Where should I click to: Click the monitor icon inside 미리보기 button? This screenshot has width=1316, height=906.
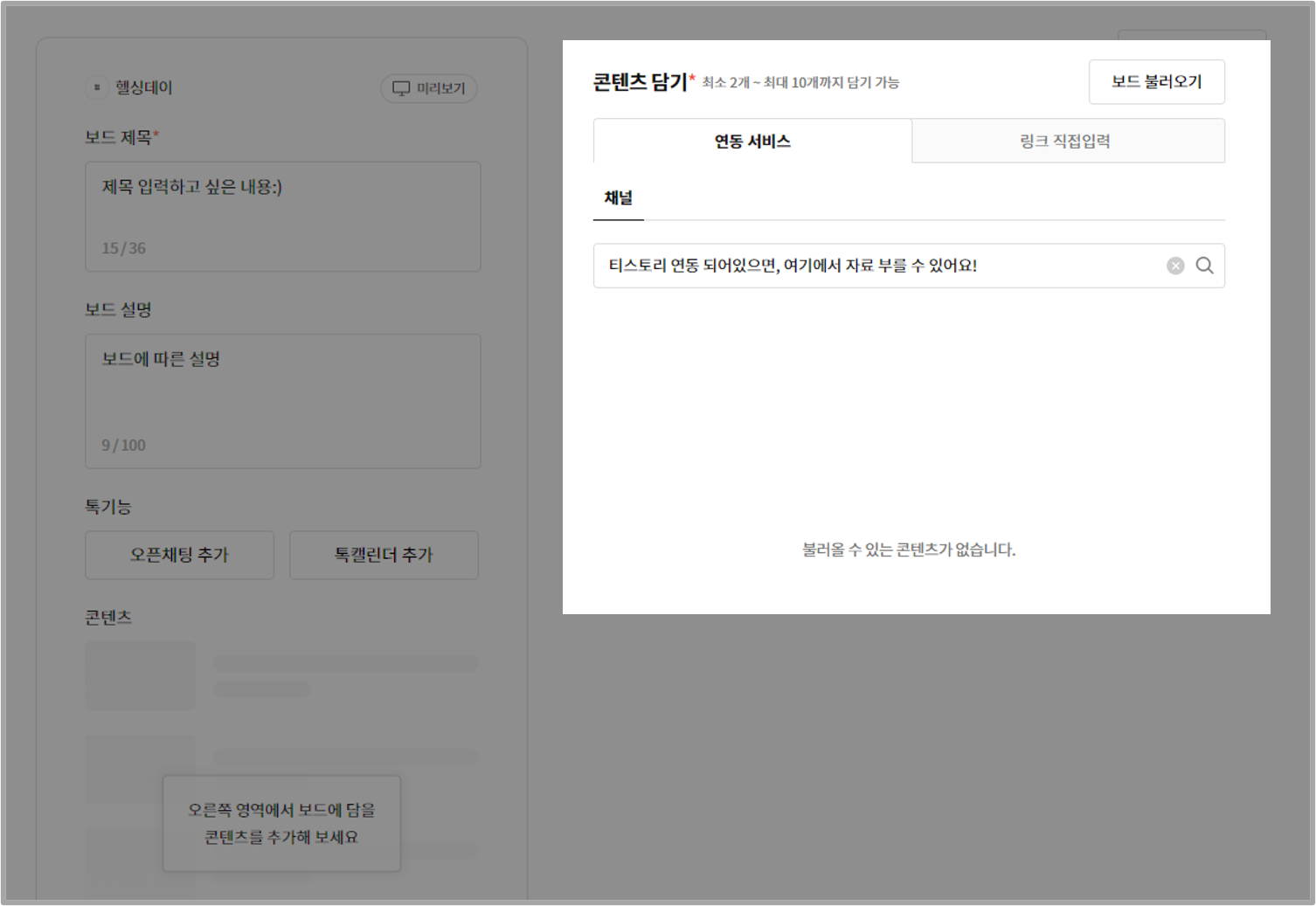pyautogui.click(x=401, y=88)
